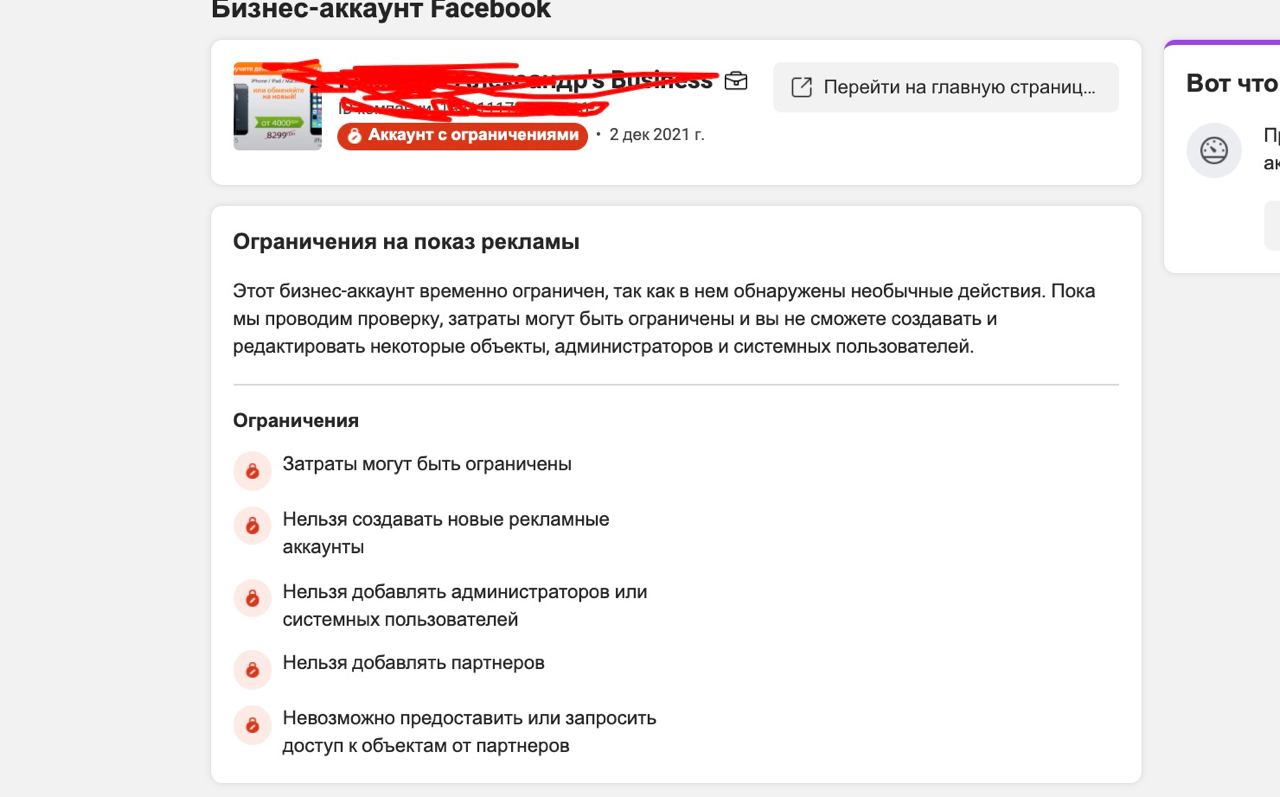Click the briefcase icon next to business name
This screenshot has width=1280, height=797.
pyautogui.click(x=736, y=81)
